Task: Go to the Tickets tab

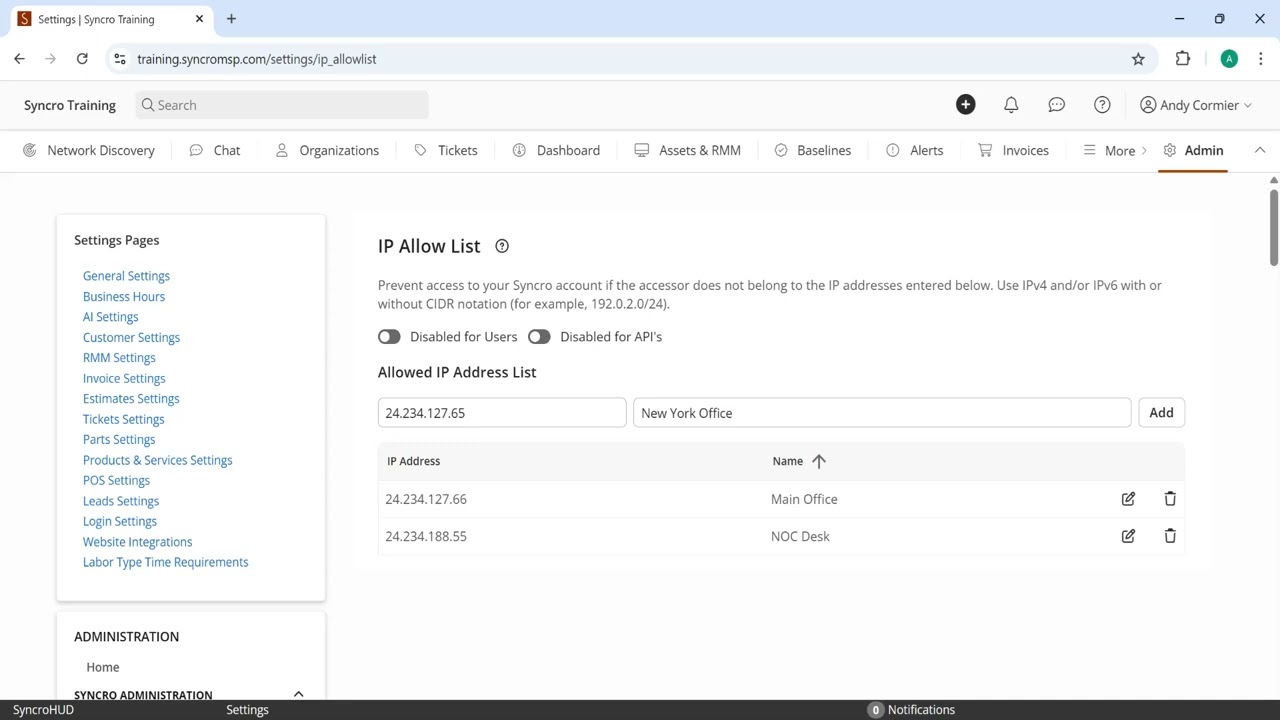Action: coord(446,151)
